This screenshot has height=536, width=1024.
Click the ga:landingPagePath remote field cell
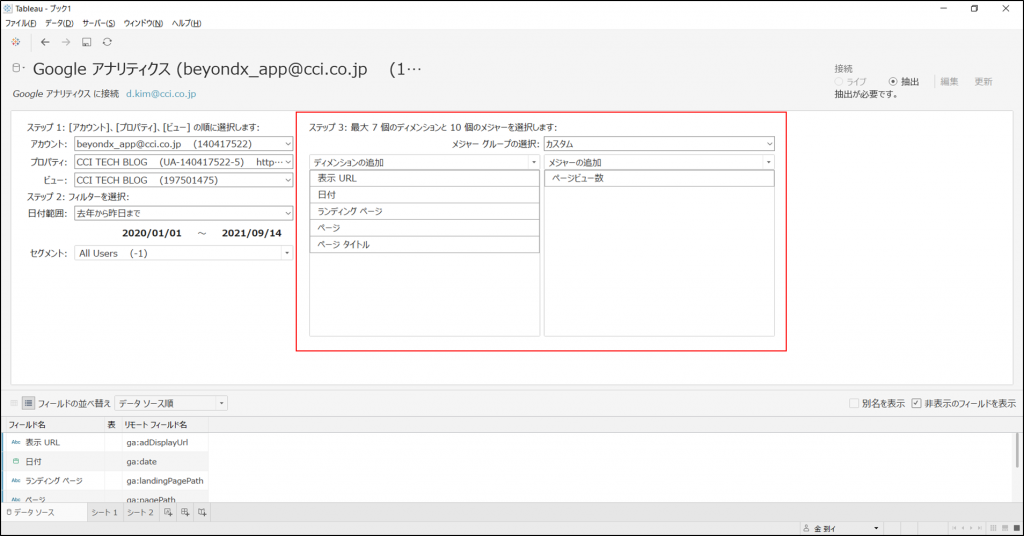(163, 481)
